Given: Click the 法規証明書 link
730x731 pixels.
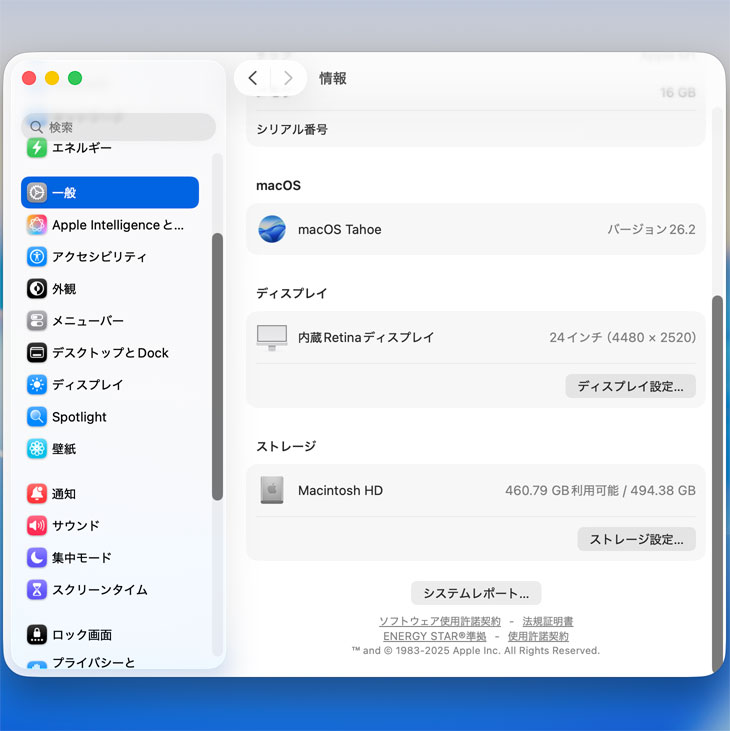Looking at the screenshot, I should tap(547, 621).
